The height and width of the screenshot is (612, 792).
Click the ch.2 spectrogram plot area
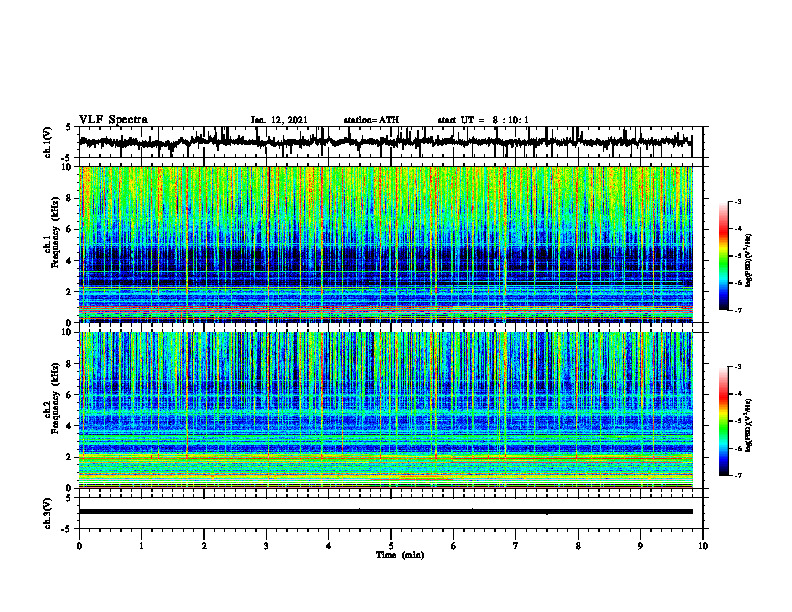386,410
